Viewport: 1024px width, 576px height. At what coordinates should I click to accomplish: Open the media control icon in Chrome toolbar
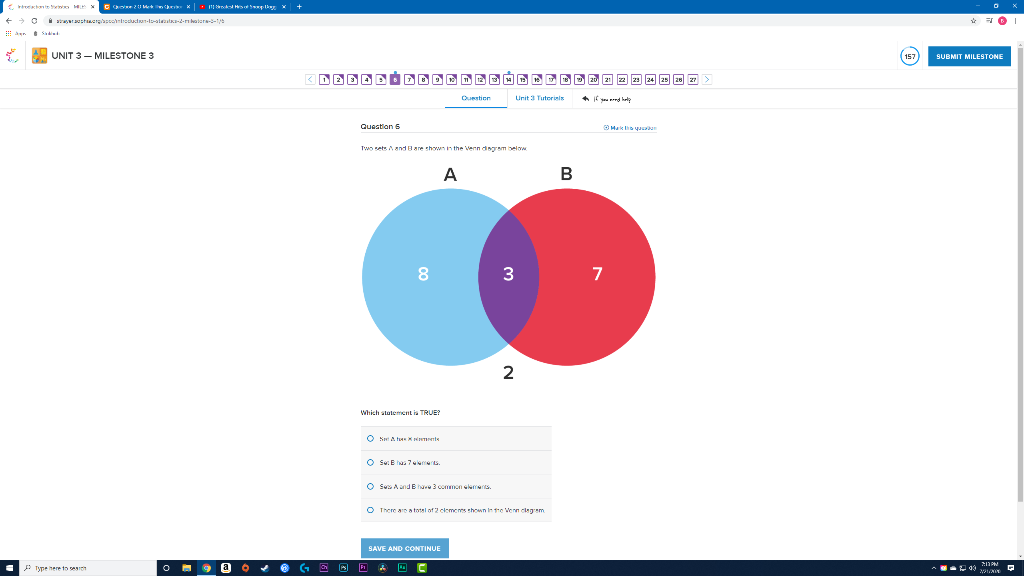tap(989, 21)
